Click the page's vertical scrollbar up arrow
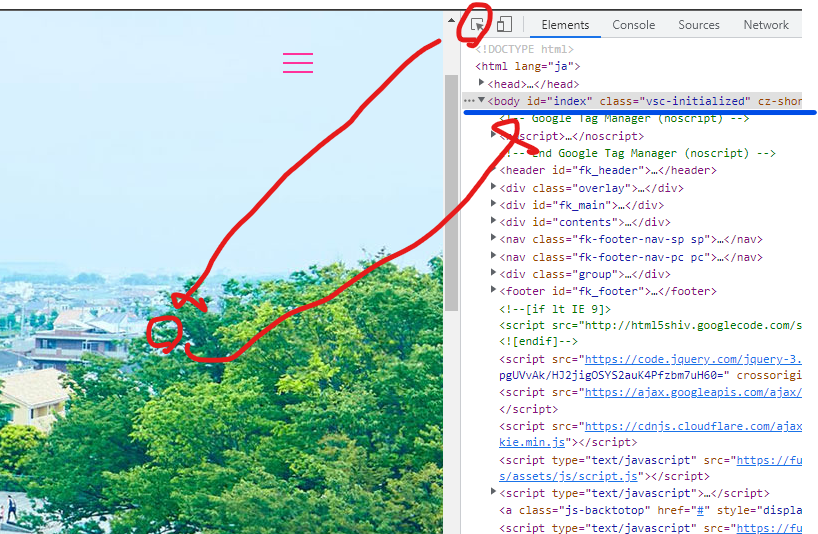818x534 pixels. coord(451,19)
